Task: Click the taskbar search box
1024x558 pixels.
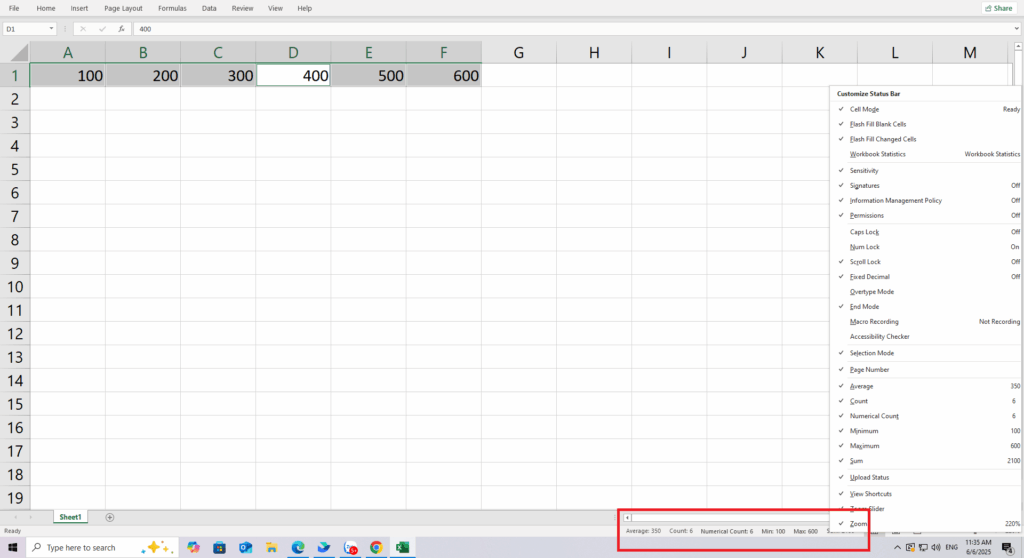Action: pos(102,548)
